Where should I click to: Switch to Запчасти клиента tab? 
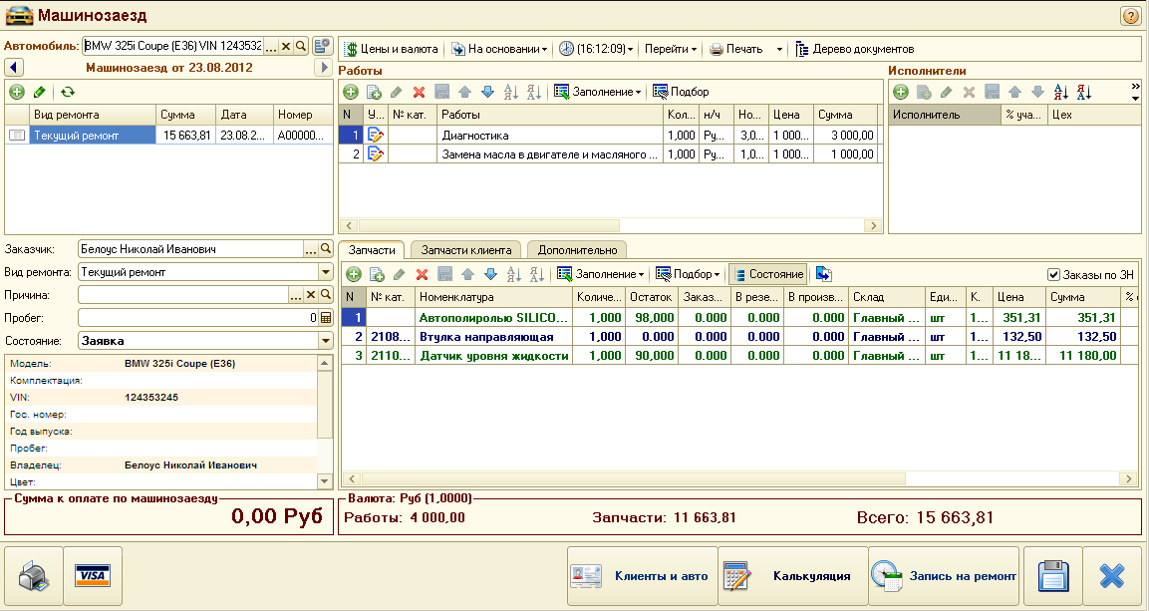pos(465,250)
